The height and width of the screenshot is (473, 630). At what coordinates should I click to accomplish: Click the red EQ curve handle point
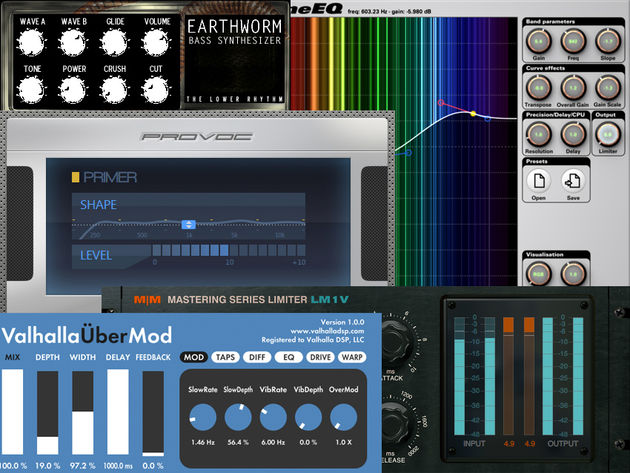[x=441, y=103]
